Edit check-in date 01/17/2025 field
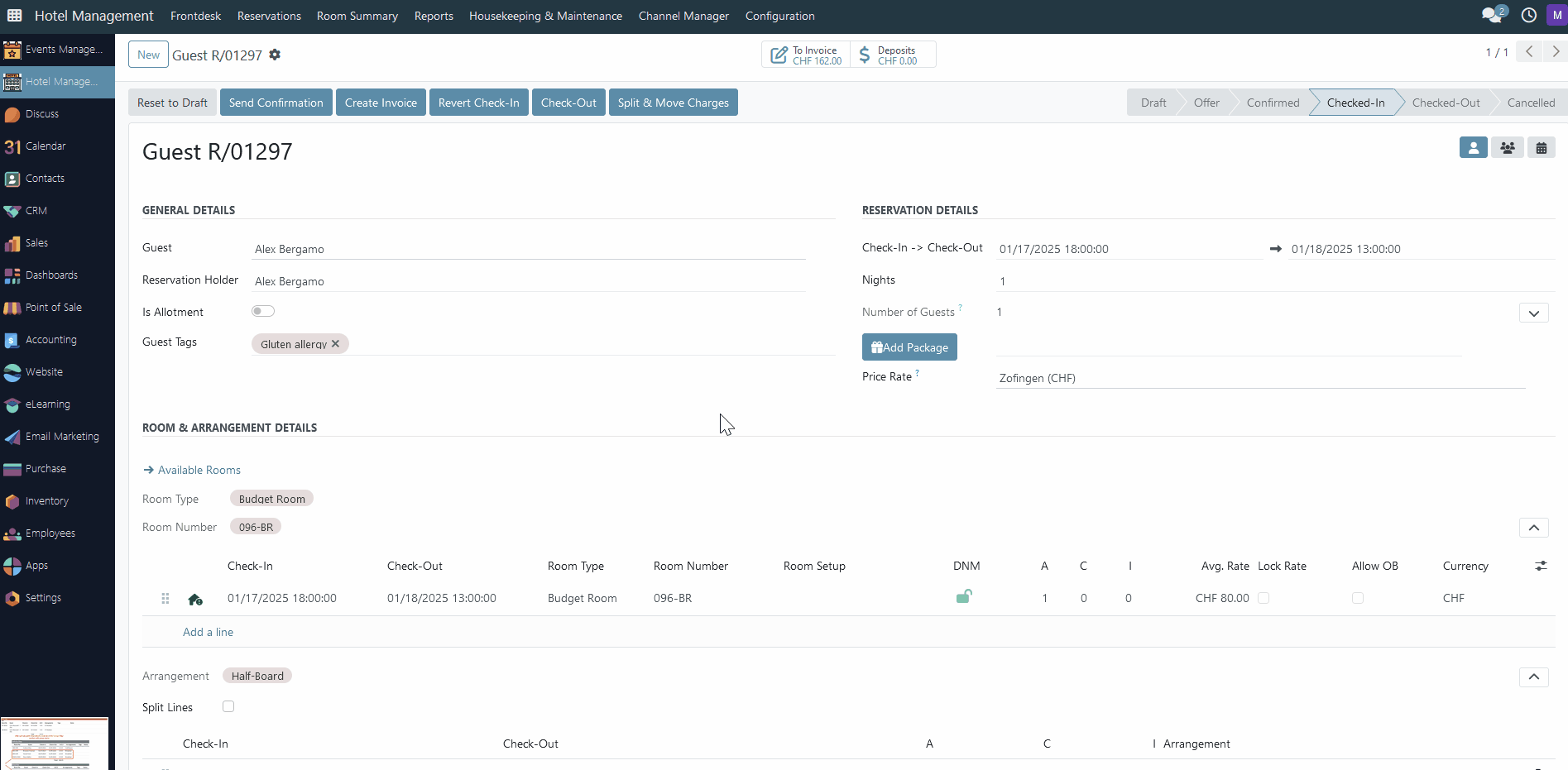Viewport: 1568px width, 770px height. pyautogui.click(x=1129, y=249)
